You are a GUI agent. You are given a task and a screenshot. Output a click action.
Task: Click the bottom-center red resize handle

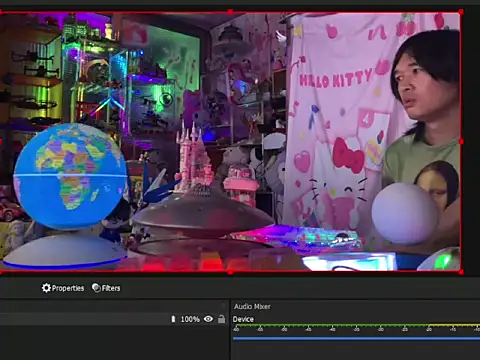tap(230, 272)
